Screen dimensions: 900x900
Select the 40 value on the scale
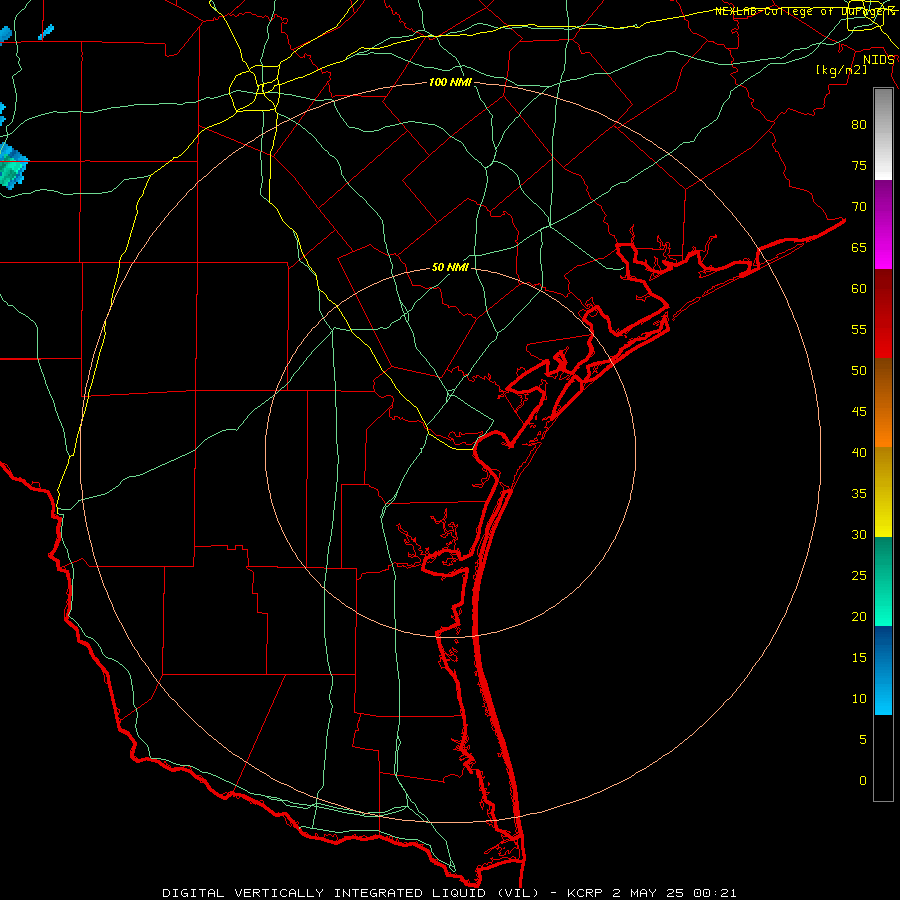(859, 452)
